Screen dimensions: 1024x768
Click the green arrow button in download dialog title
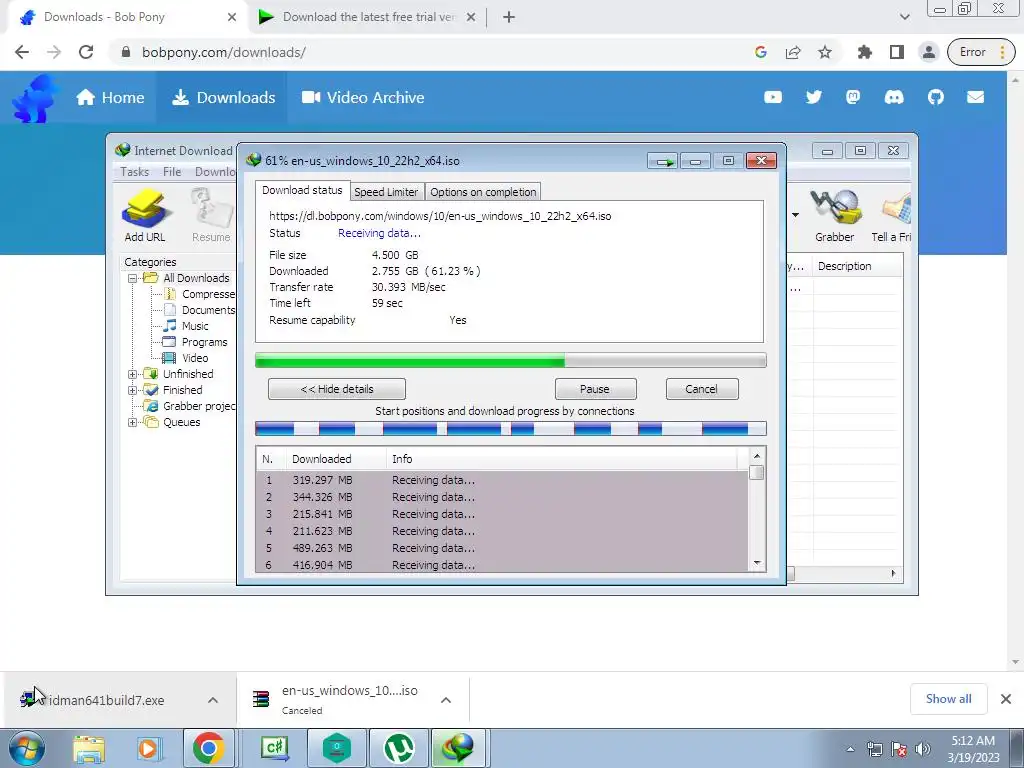664,161
